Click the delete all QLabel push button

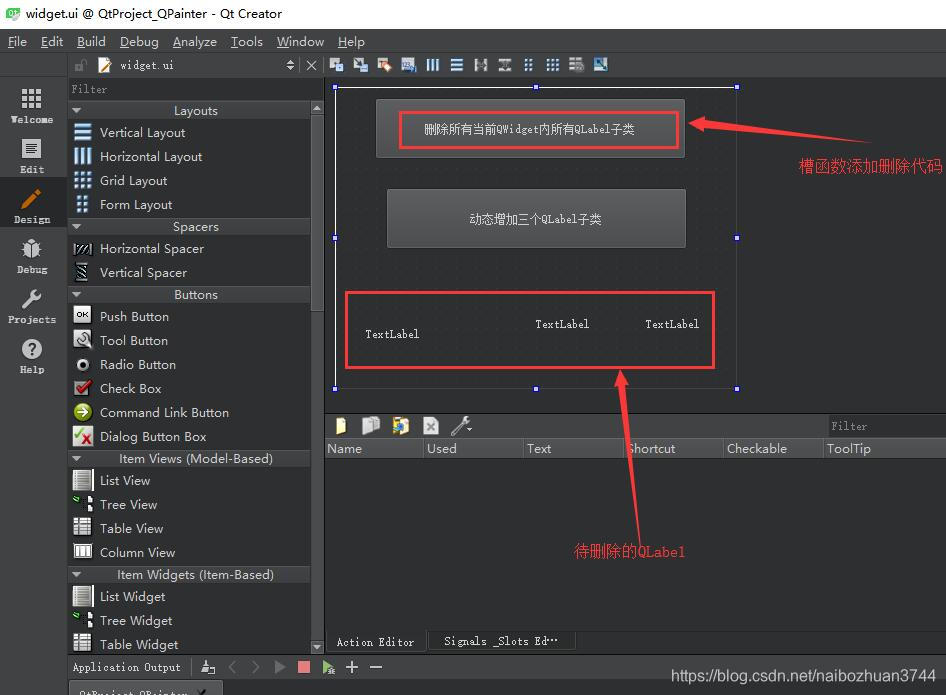point(530,129)
